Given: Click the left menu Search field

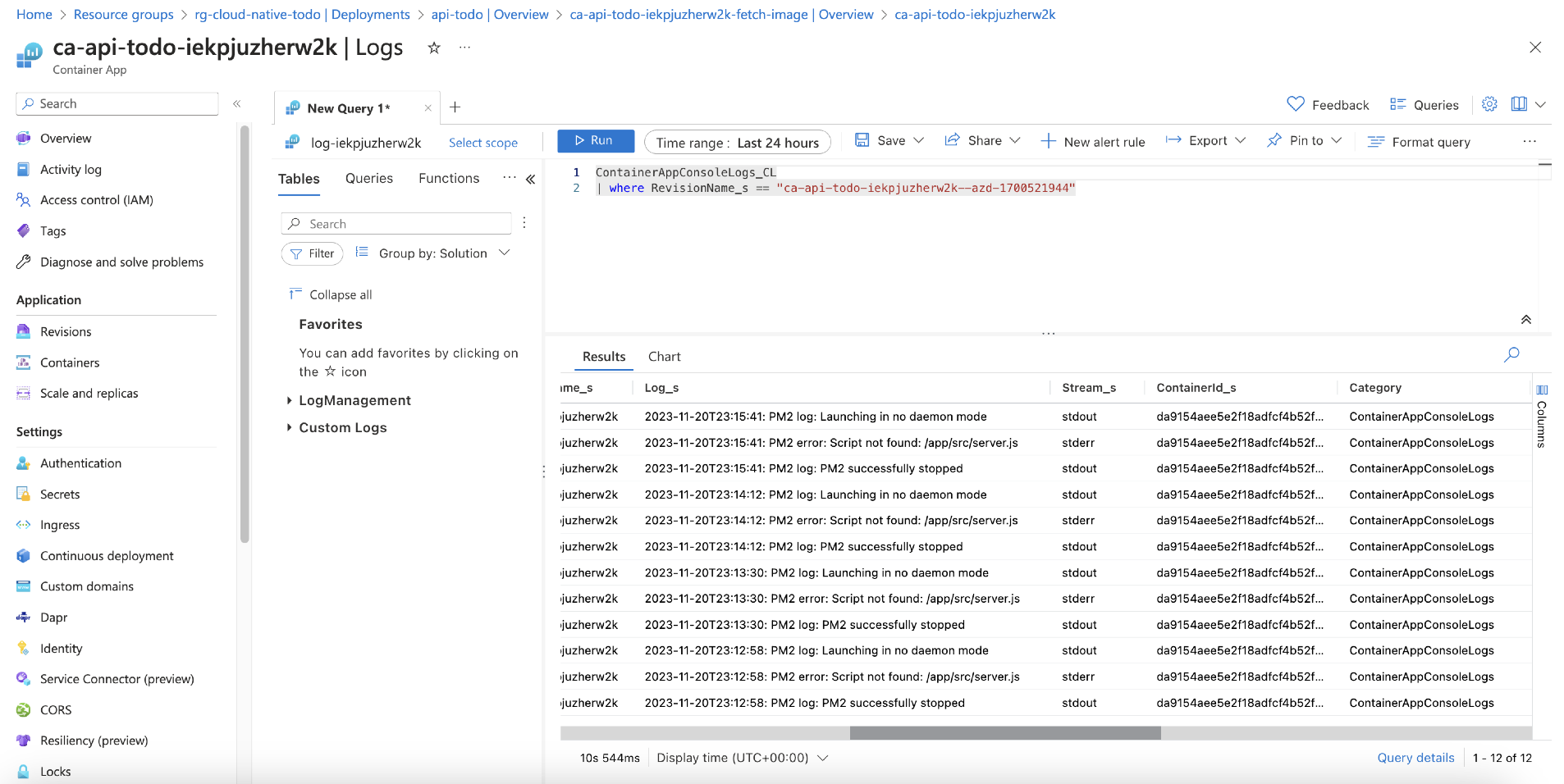Looking at the screenshot, I should coord(117,103).
